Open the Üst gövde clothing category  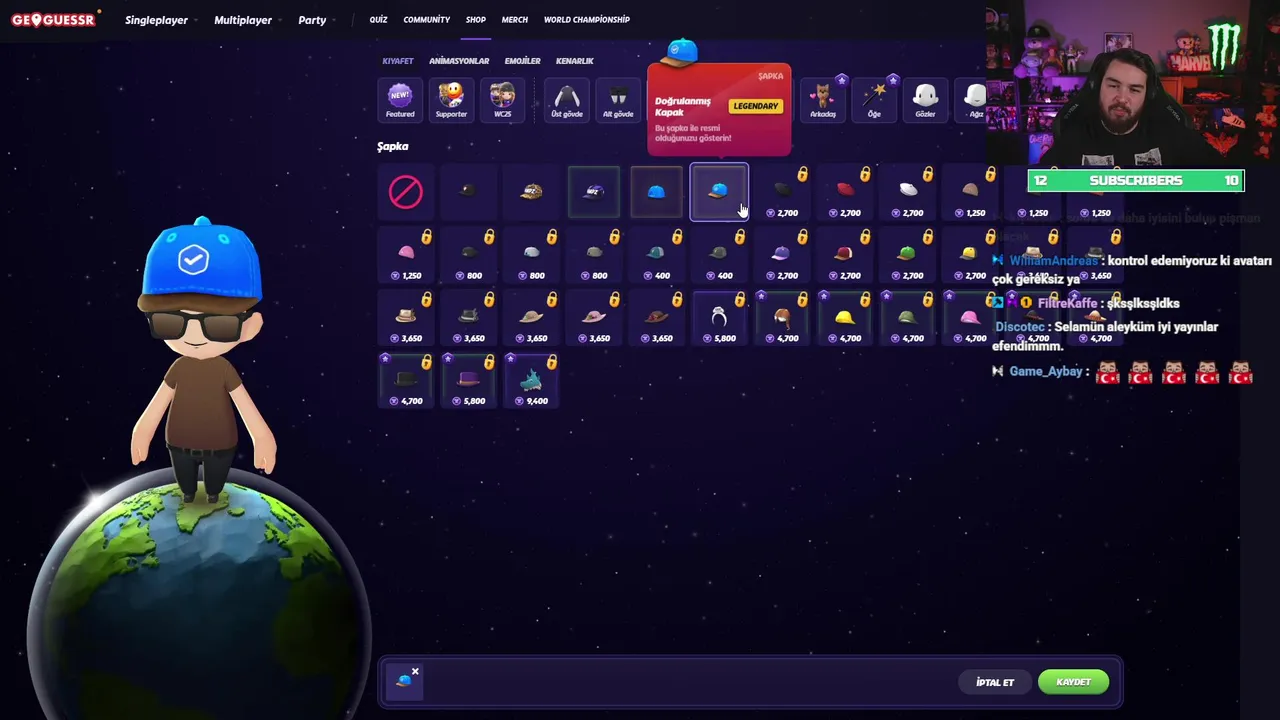tap(567, 101)
